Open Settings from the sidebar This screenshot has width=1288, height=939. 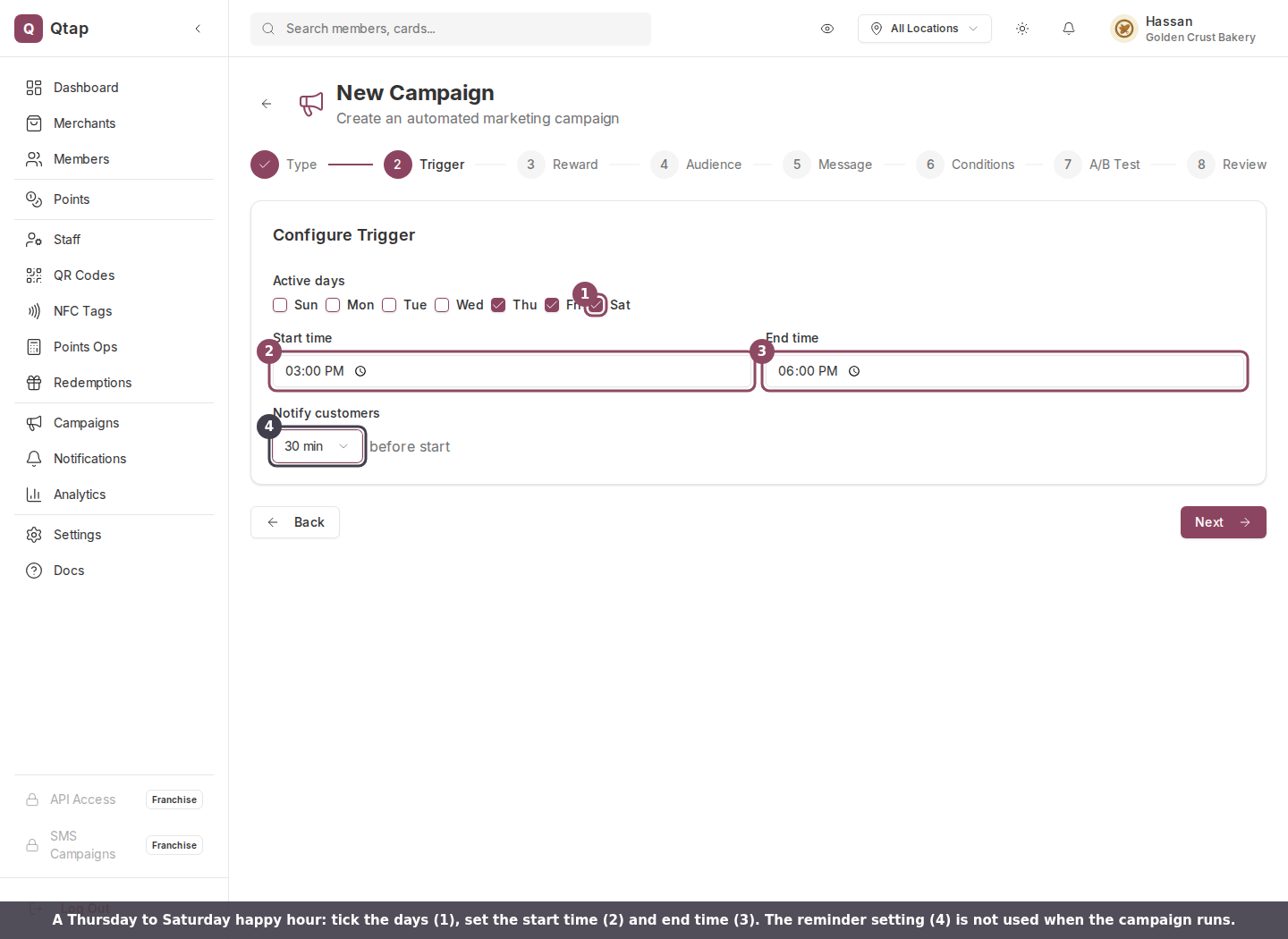114,535
